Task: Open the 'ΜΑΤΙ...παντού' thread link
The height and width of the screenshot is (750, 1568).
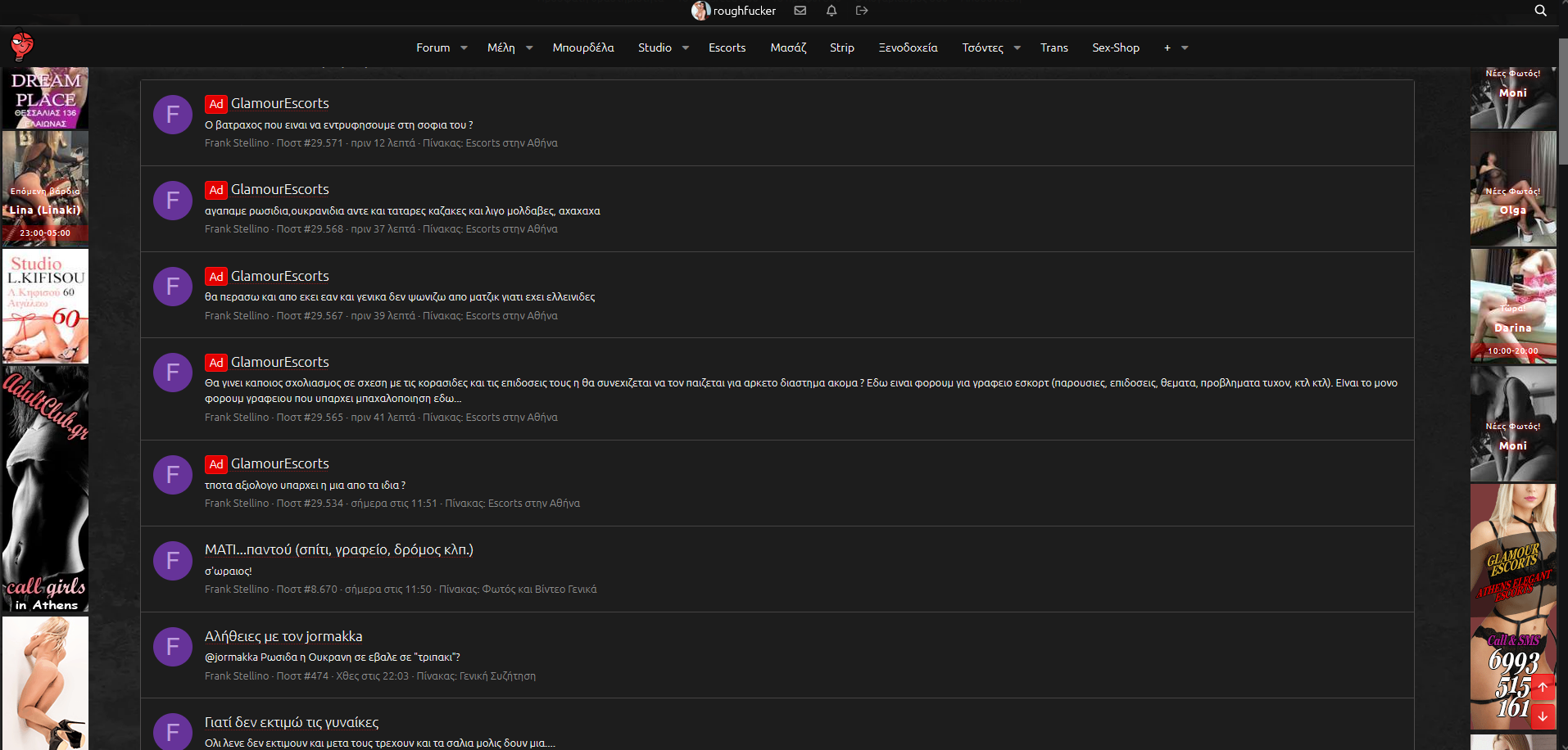Action: tap(338, 549)
